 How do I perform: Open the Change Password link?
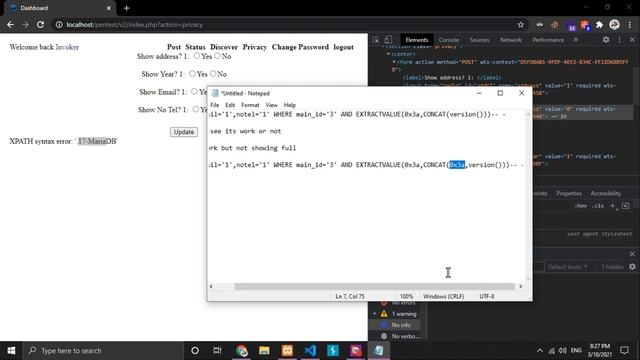[300, 47]
